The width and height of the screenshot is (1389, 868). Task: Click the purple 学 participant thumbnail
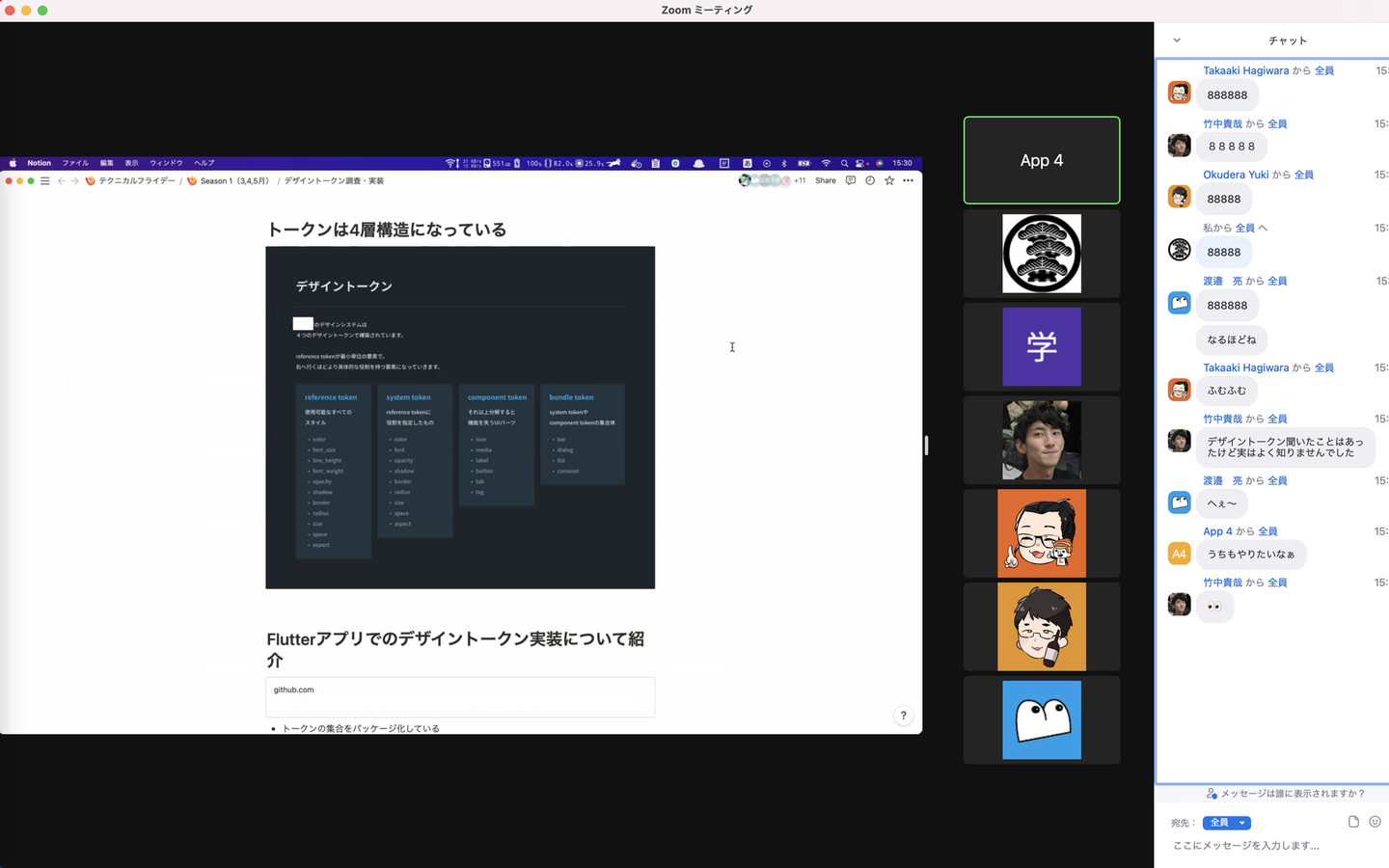click(x=1042, y=347)
